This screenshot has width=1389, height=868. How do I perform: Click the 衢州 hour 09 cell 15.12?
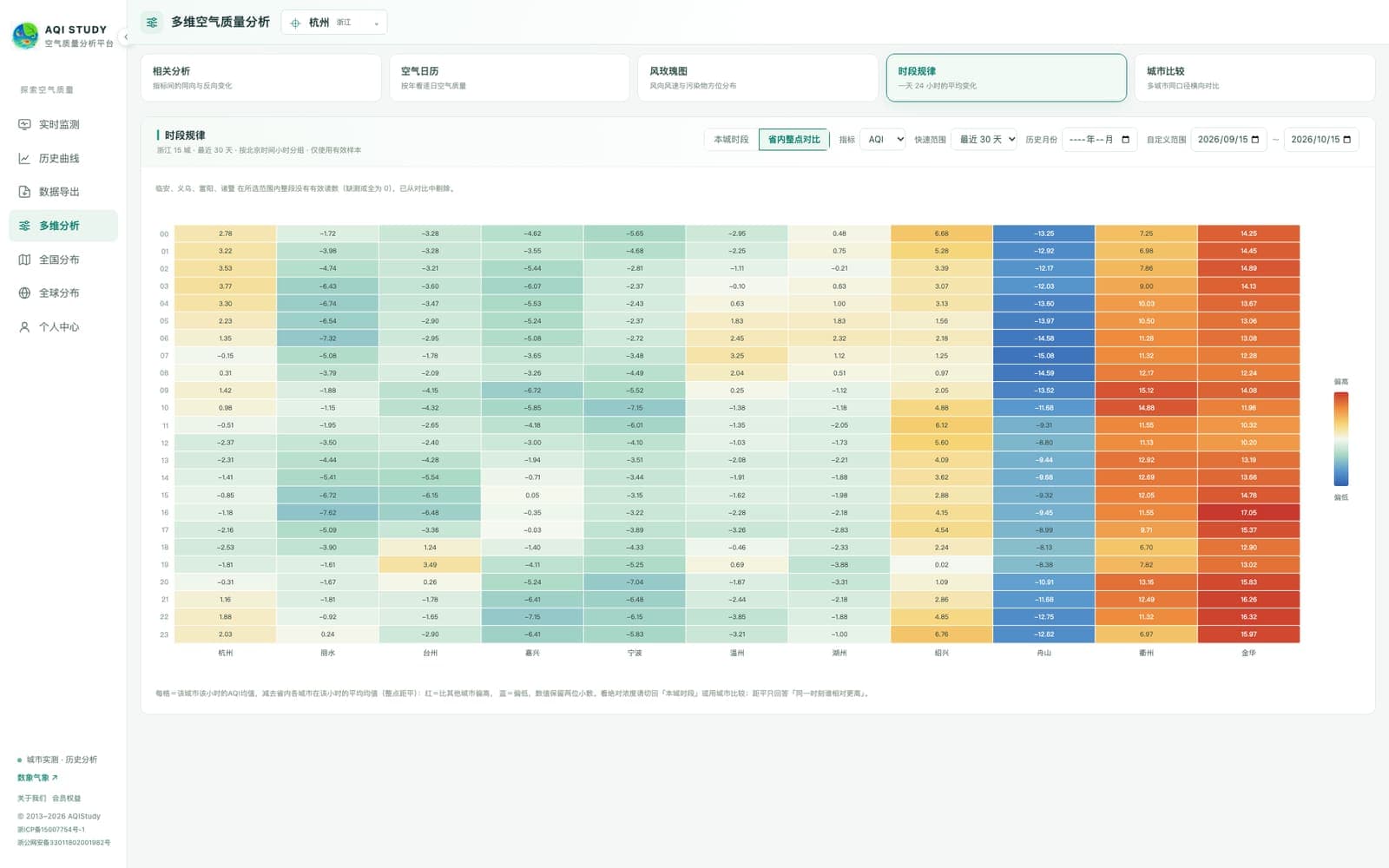point(1146,391)
